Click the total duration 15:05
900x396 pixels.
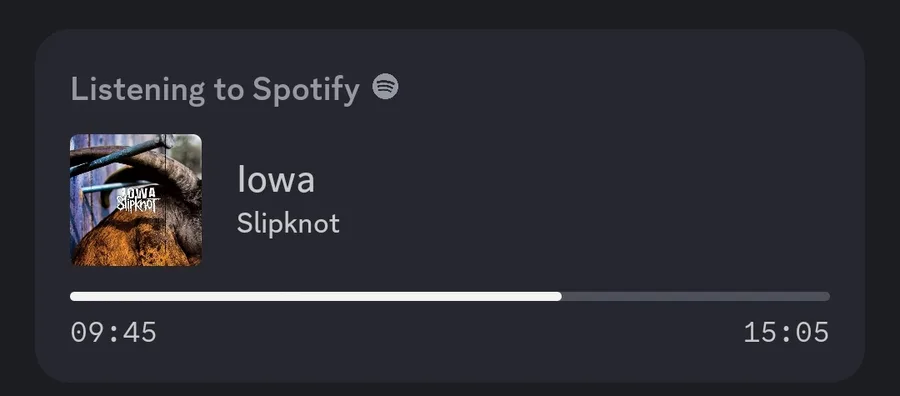point(786,333)
